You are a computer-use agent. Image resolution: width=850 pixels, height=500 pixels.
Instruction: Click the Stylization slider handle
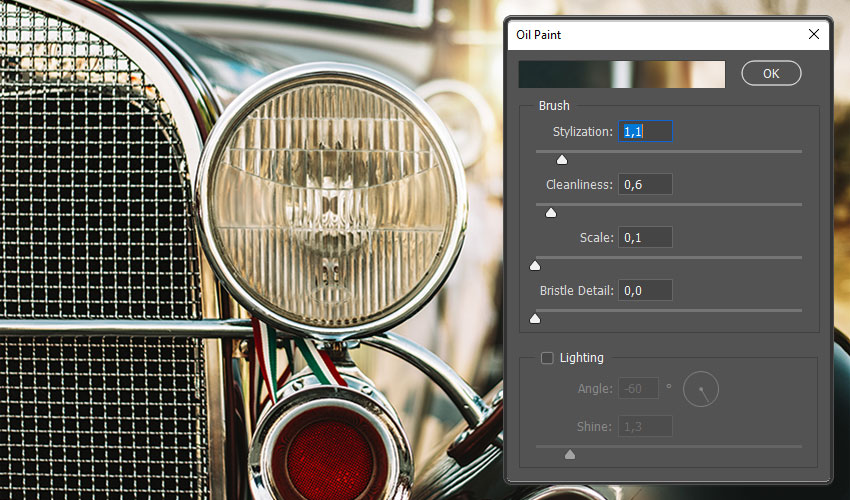(562, 159)
